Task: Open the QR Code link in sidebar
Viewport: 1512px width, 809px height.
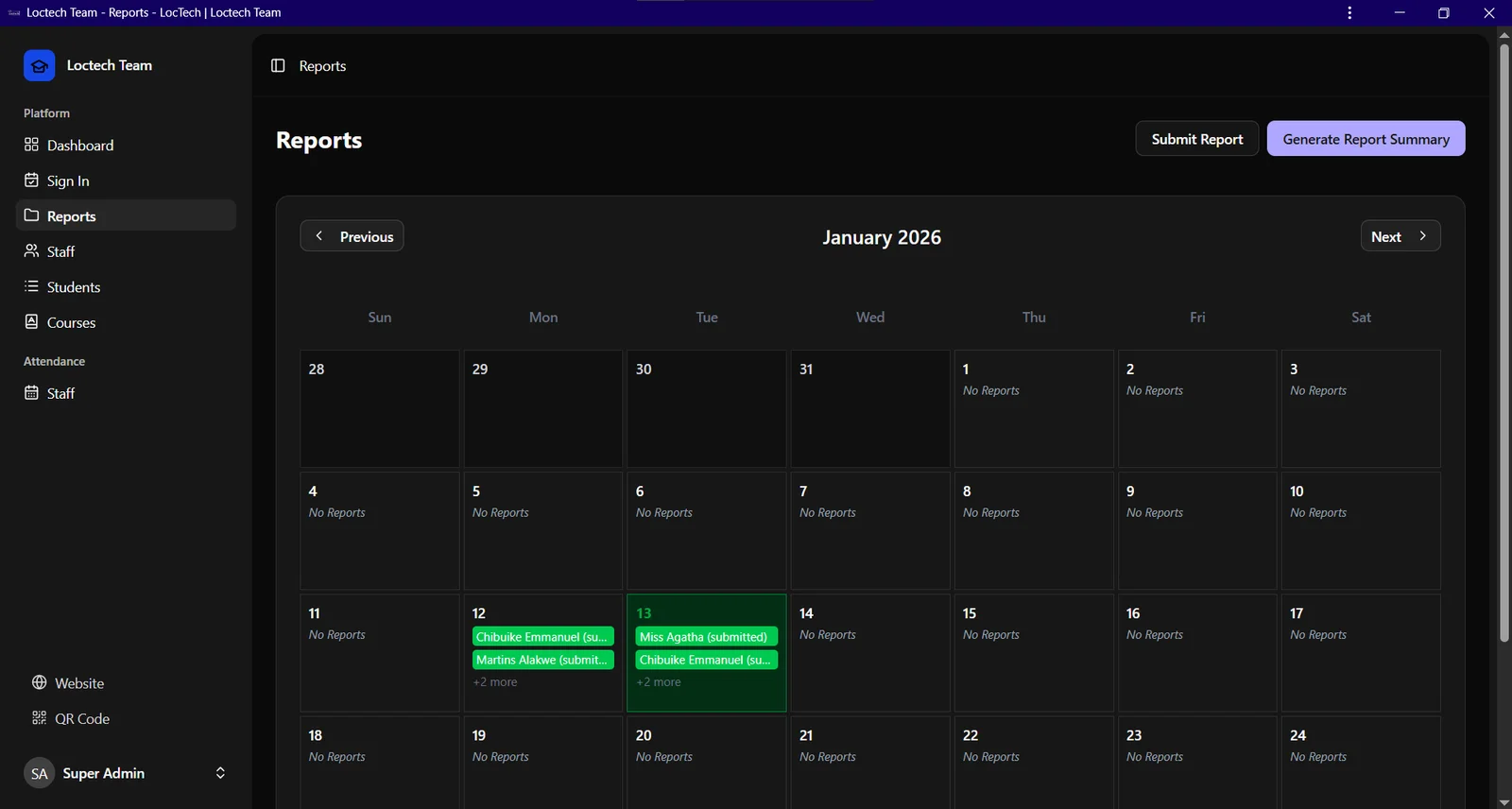Action: point(126,718)
